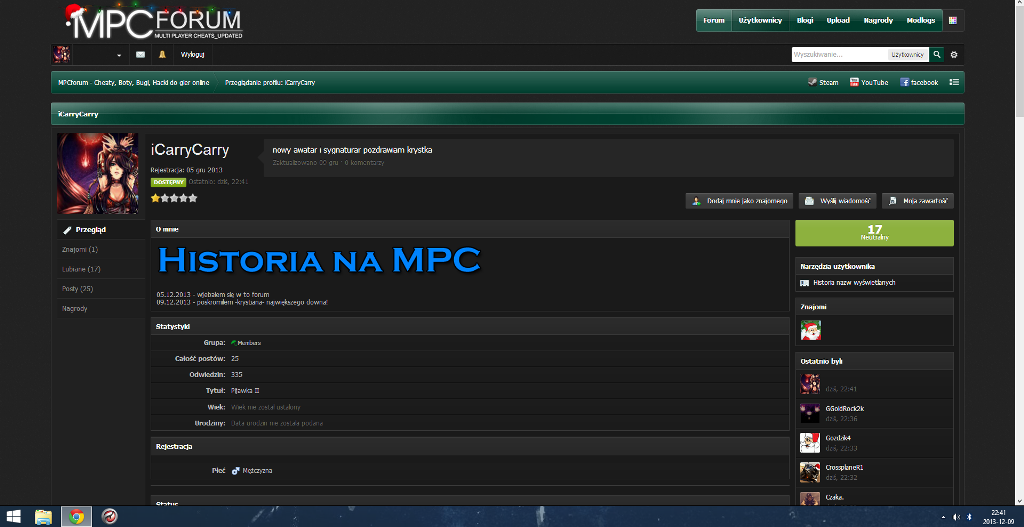Open the red circular taskbar app
The height and width of the screenshot is (527, 1024).
(109, 517)
